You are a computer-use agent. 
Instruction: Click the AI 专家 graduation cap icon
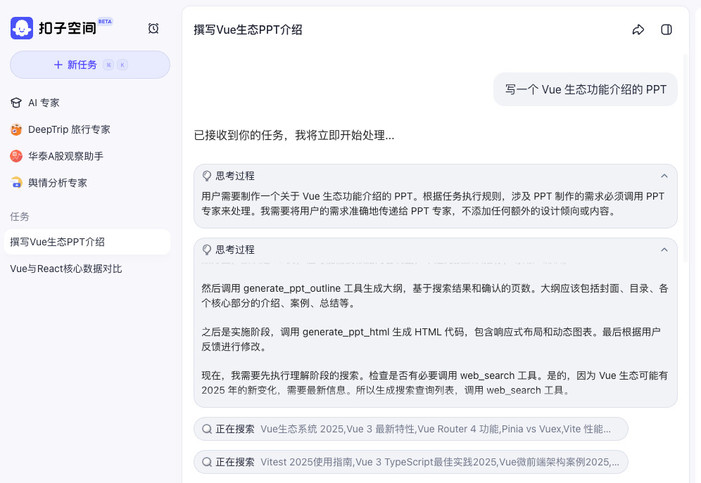tap(16, 103)
